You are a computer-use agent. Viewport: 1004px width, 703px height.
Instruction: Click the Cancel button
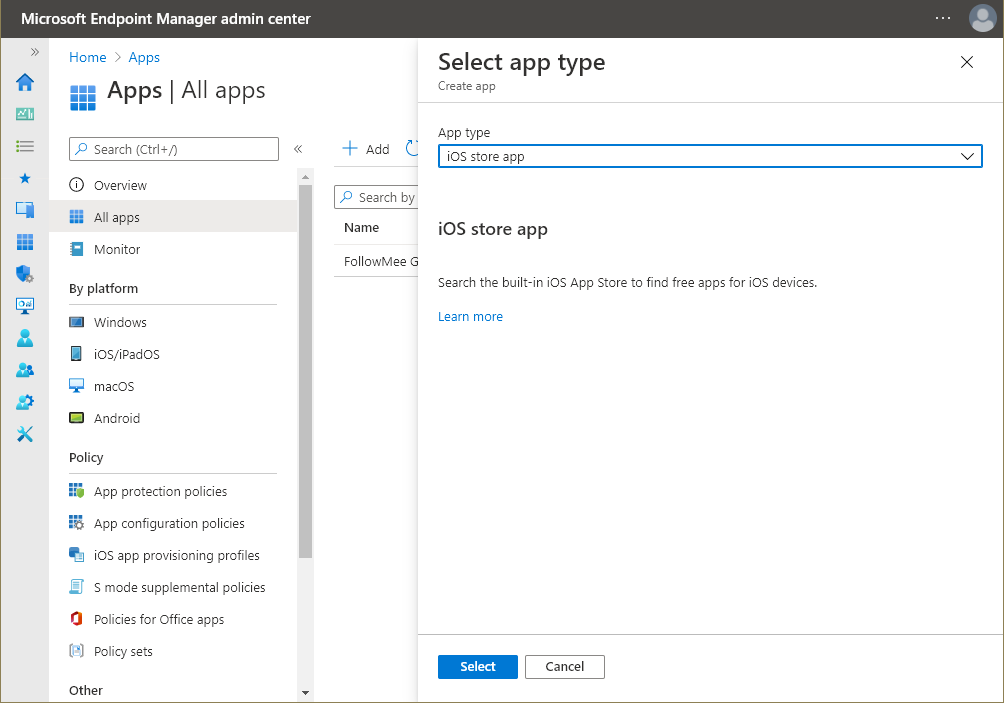click(x=565, y=667)
